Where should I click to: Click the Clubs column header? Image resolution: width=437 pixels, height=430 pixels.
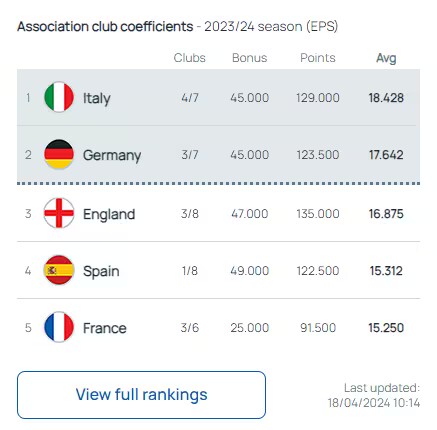pyautogui.click(x=190, y=58)
